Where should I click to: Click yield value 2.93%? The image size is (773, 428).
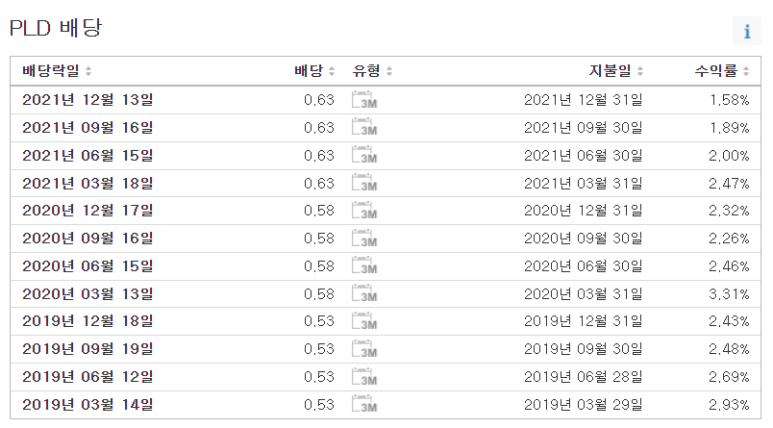[729, 404]
